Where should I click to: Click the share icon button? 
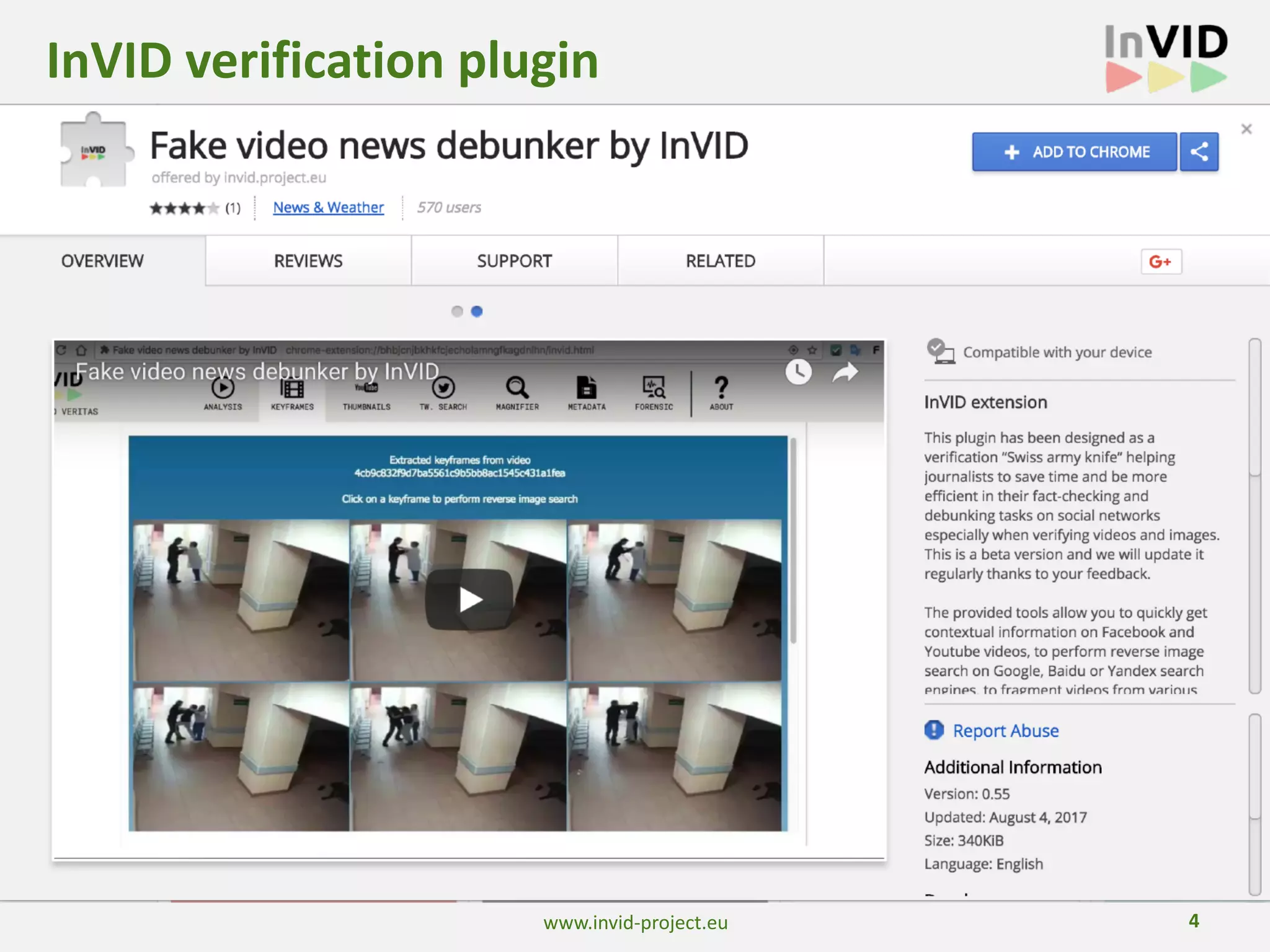pos(1199,152)
